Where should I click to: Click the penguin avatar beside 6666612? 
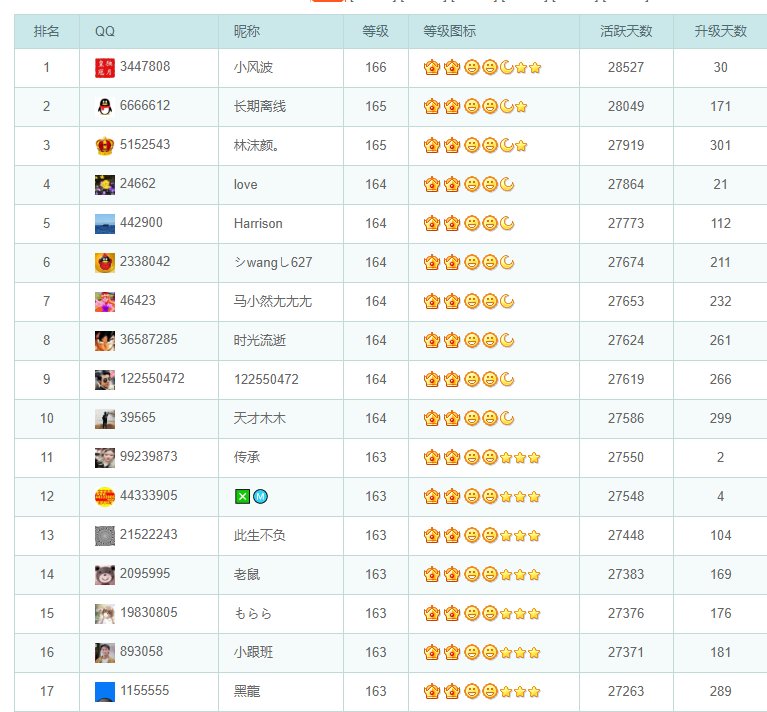105,107
